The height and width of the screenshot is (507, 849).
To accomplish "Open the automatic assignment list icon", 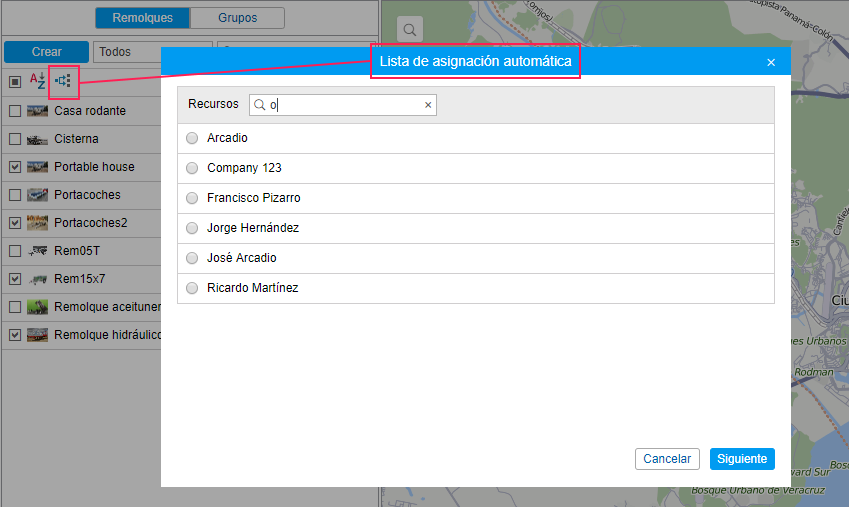I will point(63,81).
